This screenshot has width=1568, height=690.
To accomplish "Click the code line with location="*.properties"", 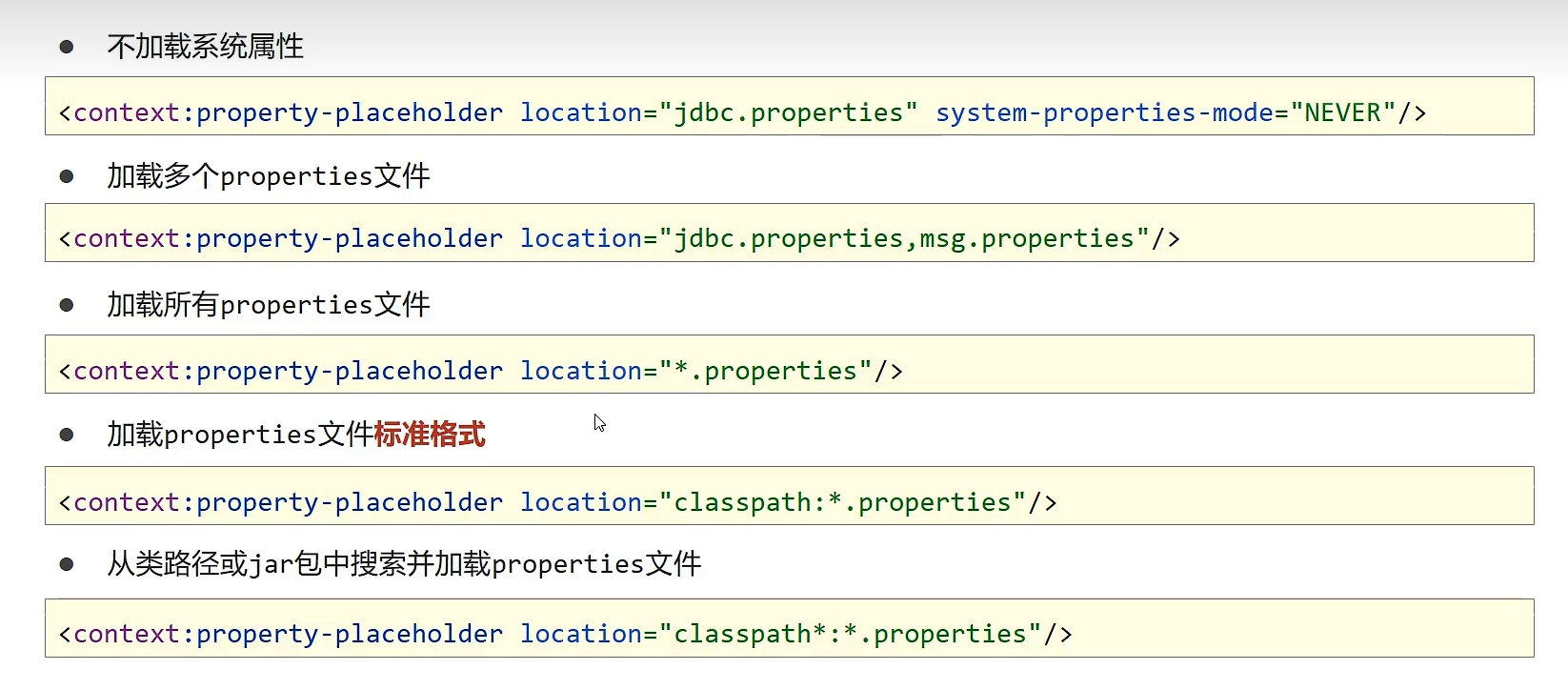I will 789,364.
